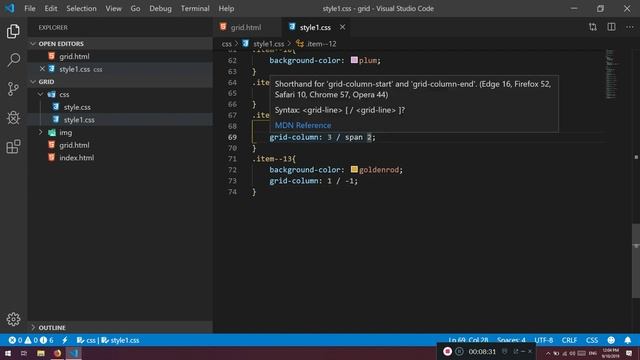Screen dimensions: 640x360
Task: Click the css breadcrumb segment
Action: pos(227,44)
